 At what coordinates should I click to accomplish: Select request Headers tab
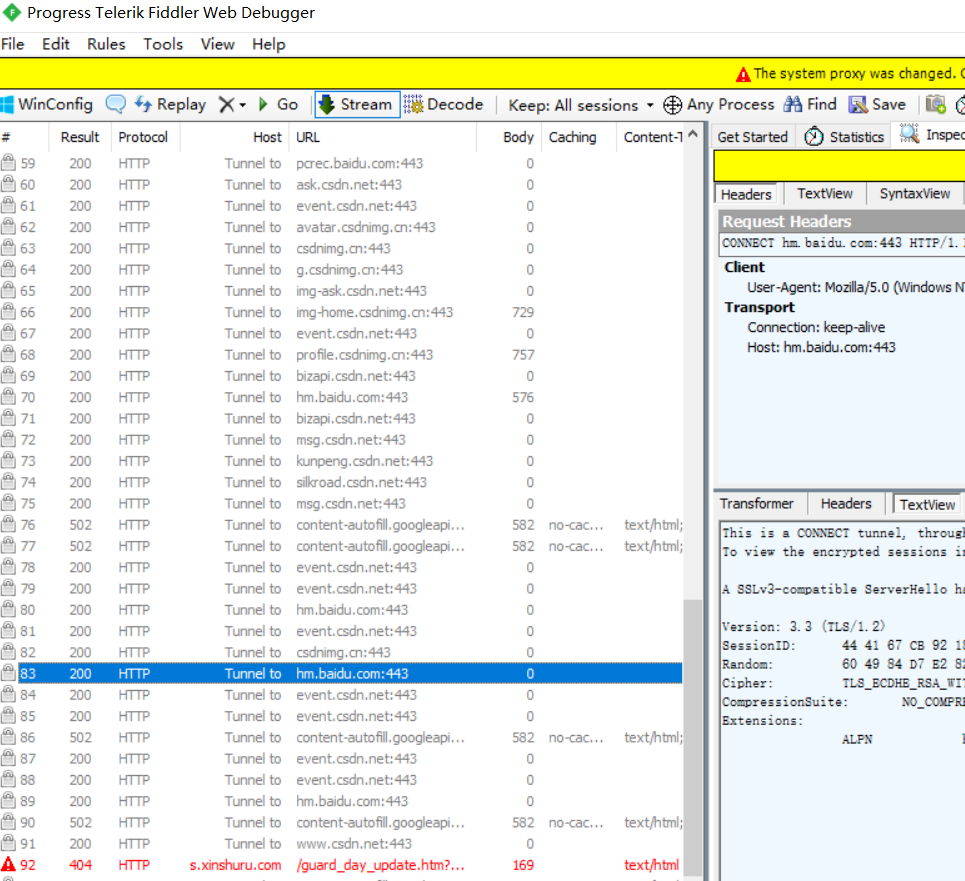746,194
